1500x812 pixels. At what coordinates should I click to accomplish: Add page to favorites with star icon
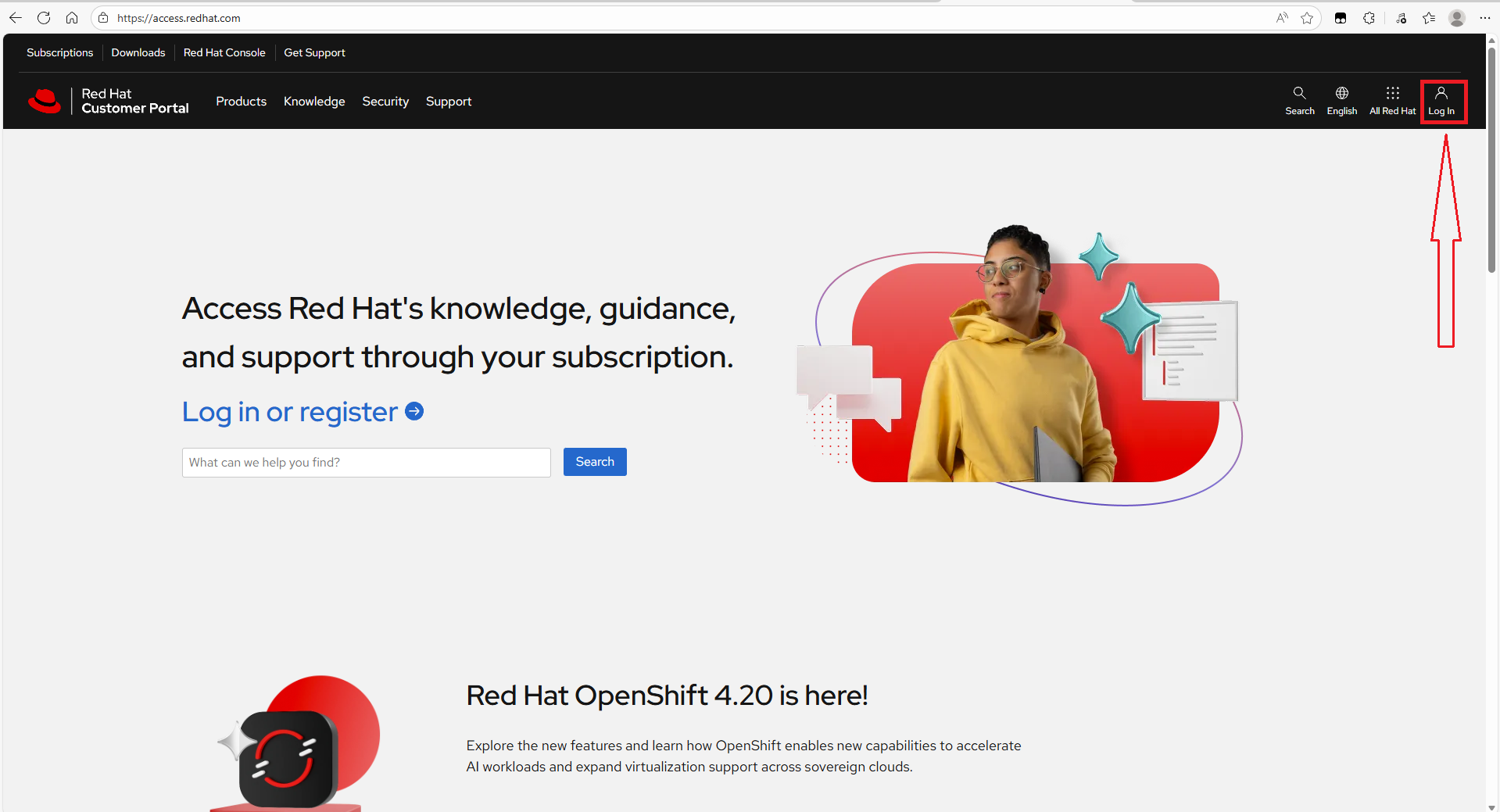pyautogui.click(x=1307, y=17)
